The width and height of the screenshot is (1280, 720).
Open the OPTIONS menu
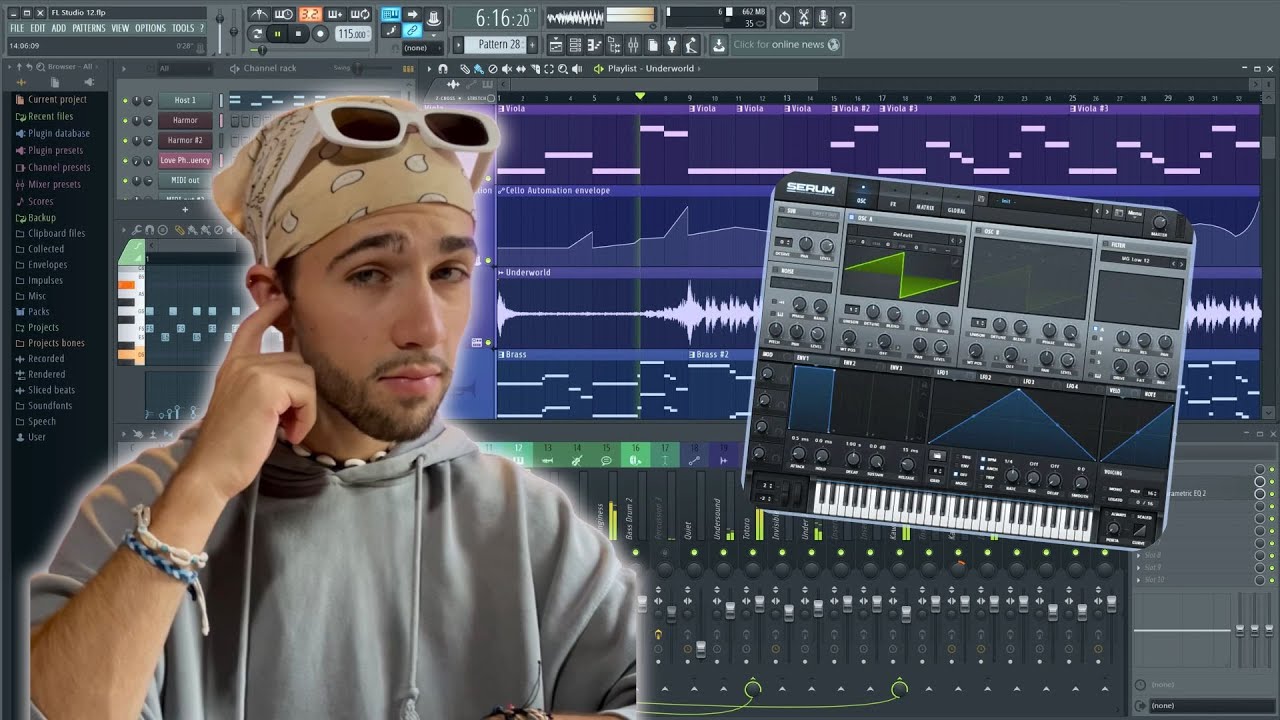150,28
